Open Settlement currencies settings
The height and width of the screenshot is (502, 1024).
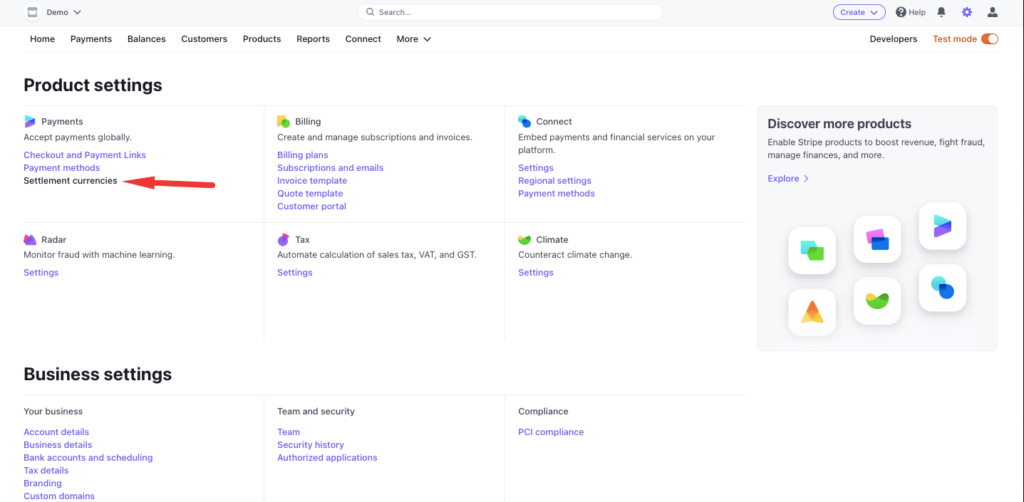71,181
